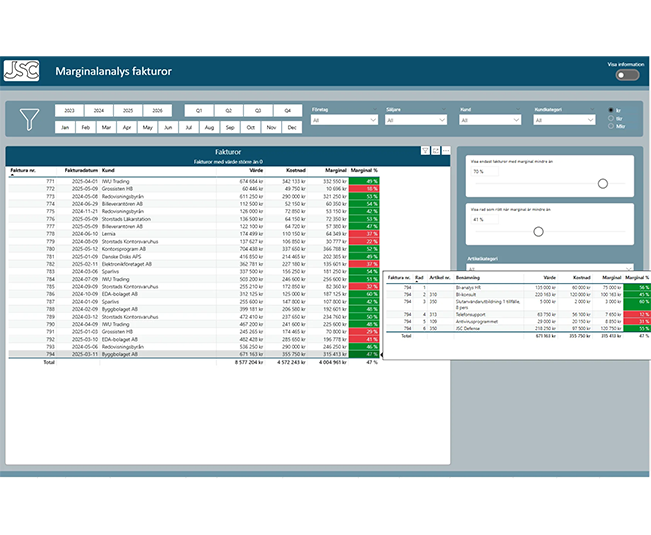The image size is (651, 535).
Task: Sort Fakturor table by Kund column header
Action: coord(108,170)
